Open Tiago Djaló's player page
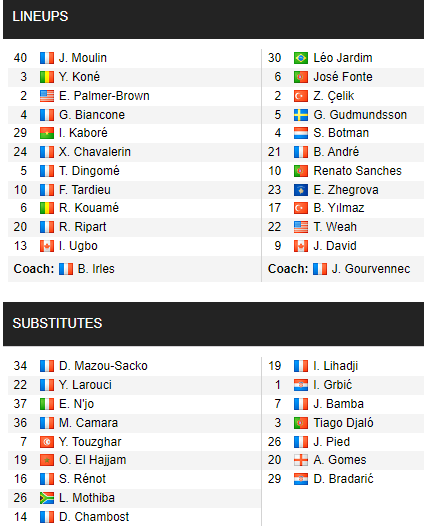Viewport: 424px width, 529px height. coord(343,423)
